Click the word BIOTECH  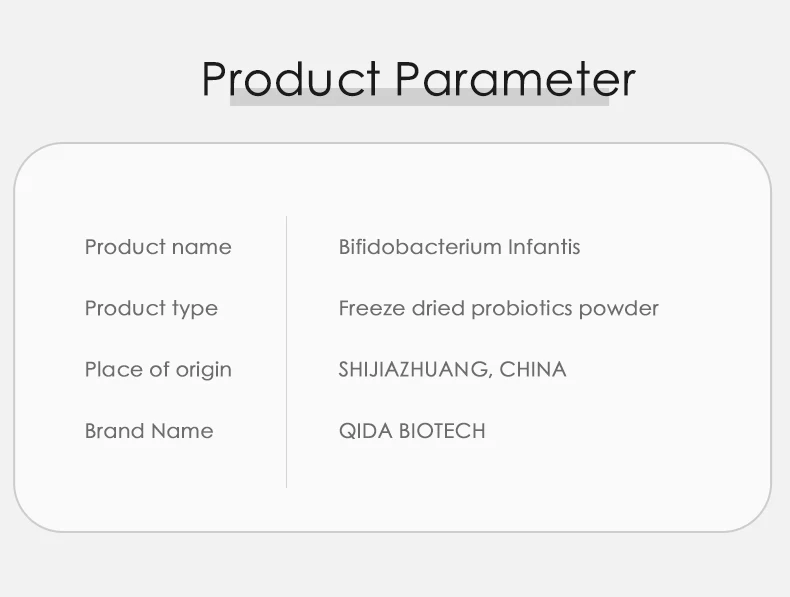(x=442, y=431)
